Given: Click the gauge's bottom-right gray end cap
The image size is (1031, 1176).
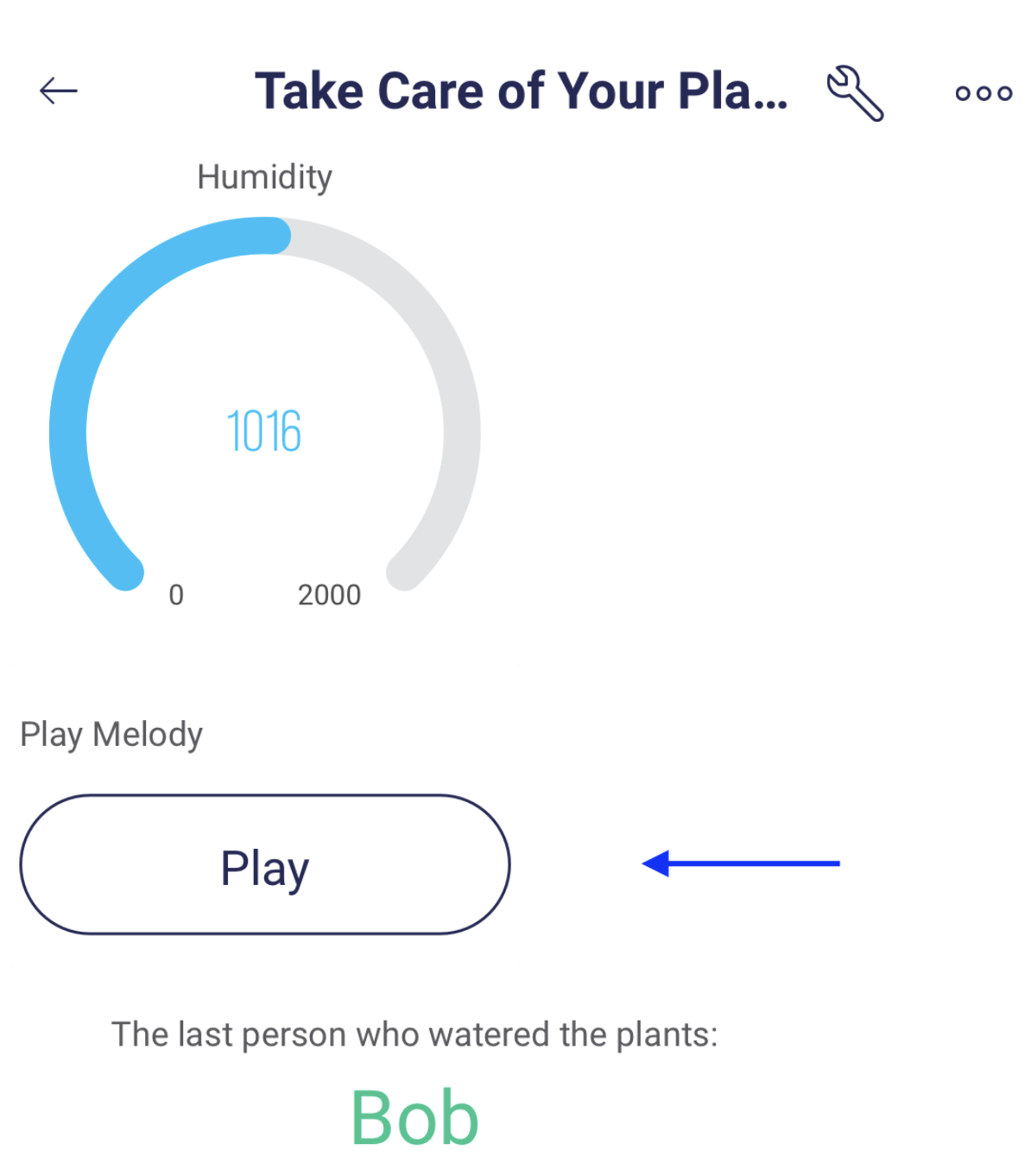Looking at the screenshot, I should click(404, 572).
